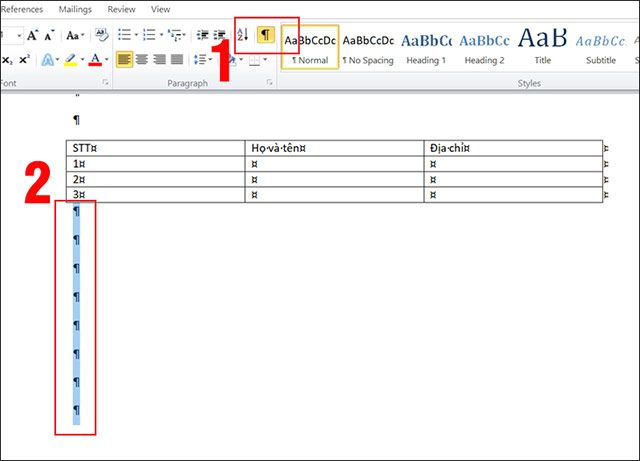Click the Họ và tên table header cell
This screenshot has width=640, height=461.
click(335, 149)
